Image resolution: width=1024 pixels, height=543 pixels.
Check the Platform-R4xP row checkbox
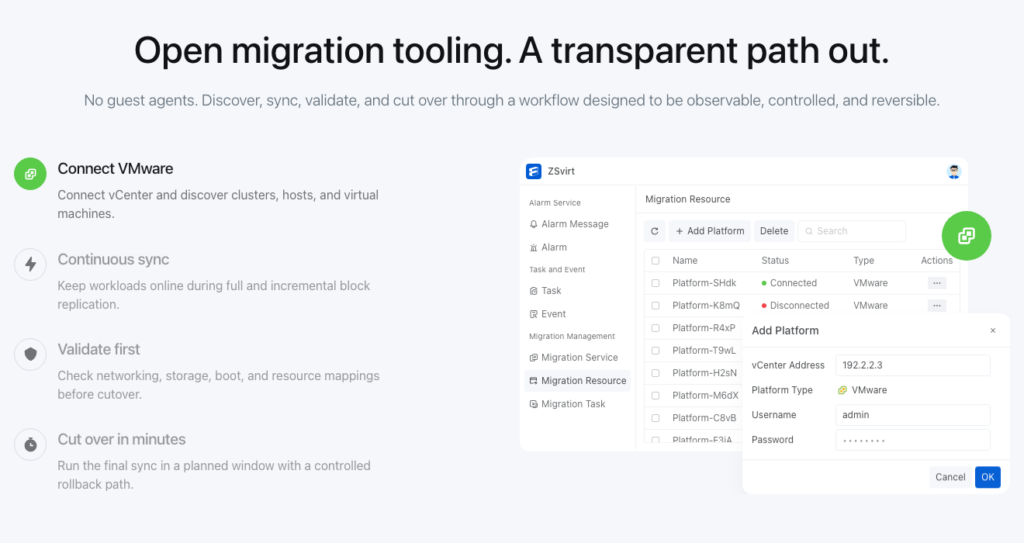(x=655, y=328)
